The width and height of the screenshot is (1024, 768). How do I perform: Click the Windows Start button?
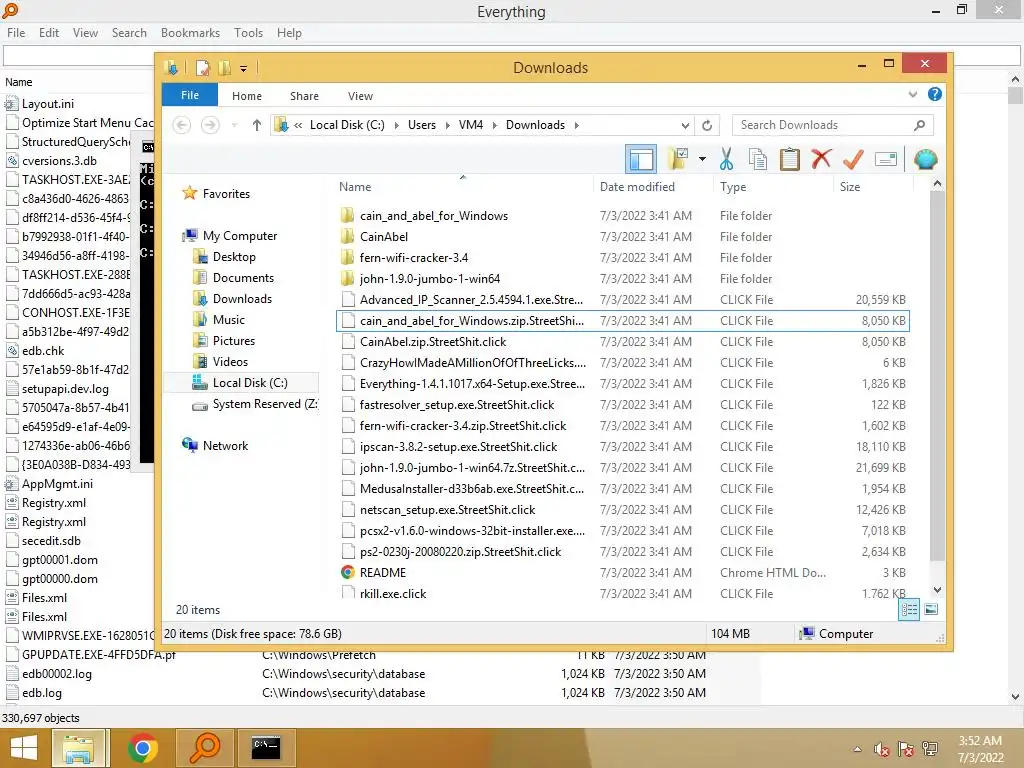[x=24, y=748]
